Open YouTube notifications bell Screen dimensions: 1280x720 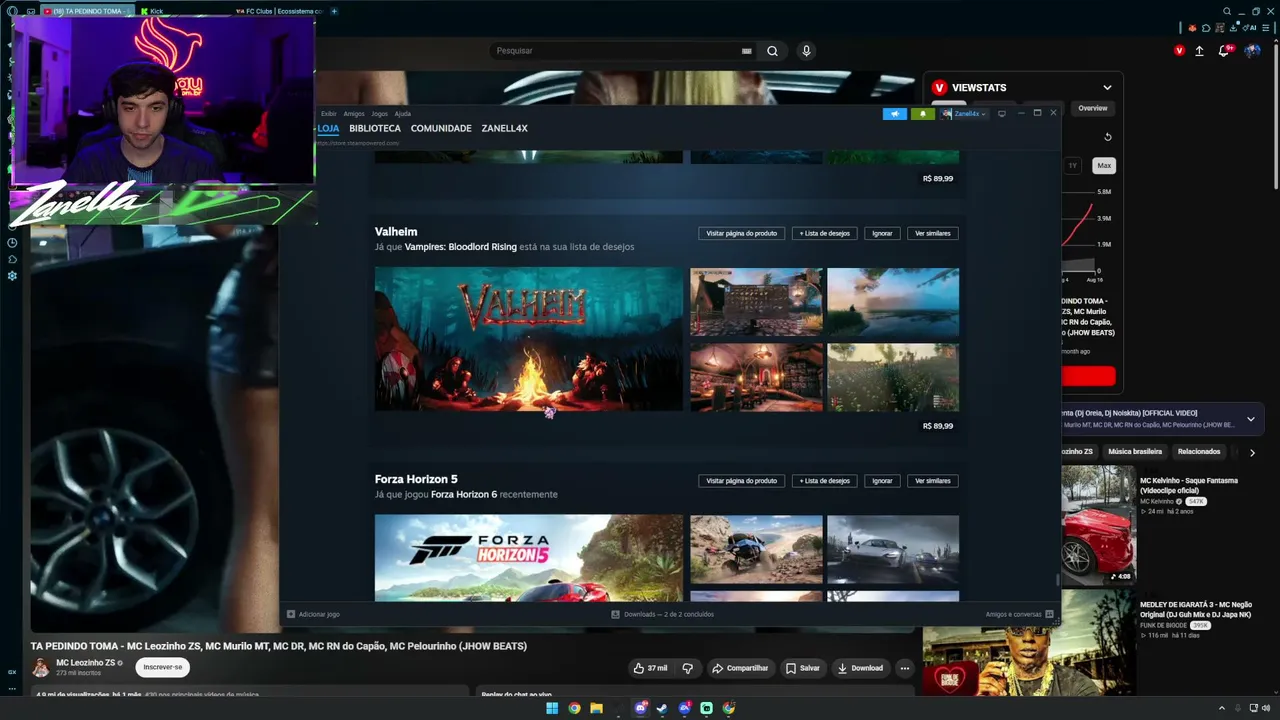point(1224,51)
